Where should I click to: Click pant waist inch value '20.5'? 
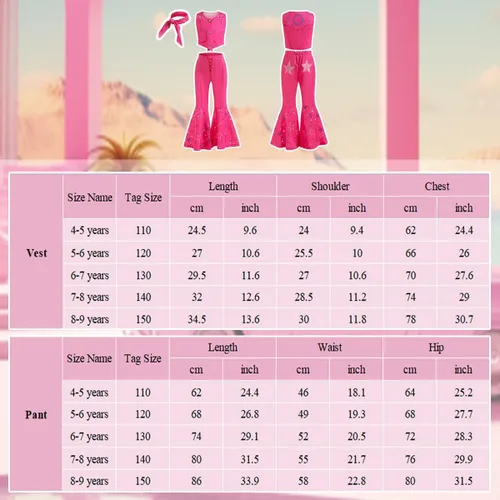coord(357,436)
